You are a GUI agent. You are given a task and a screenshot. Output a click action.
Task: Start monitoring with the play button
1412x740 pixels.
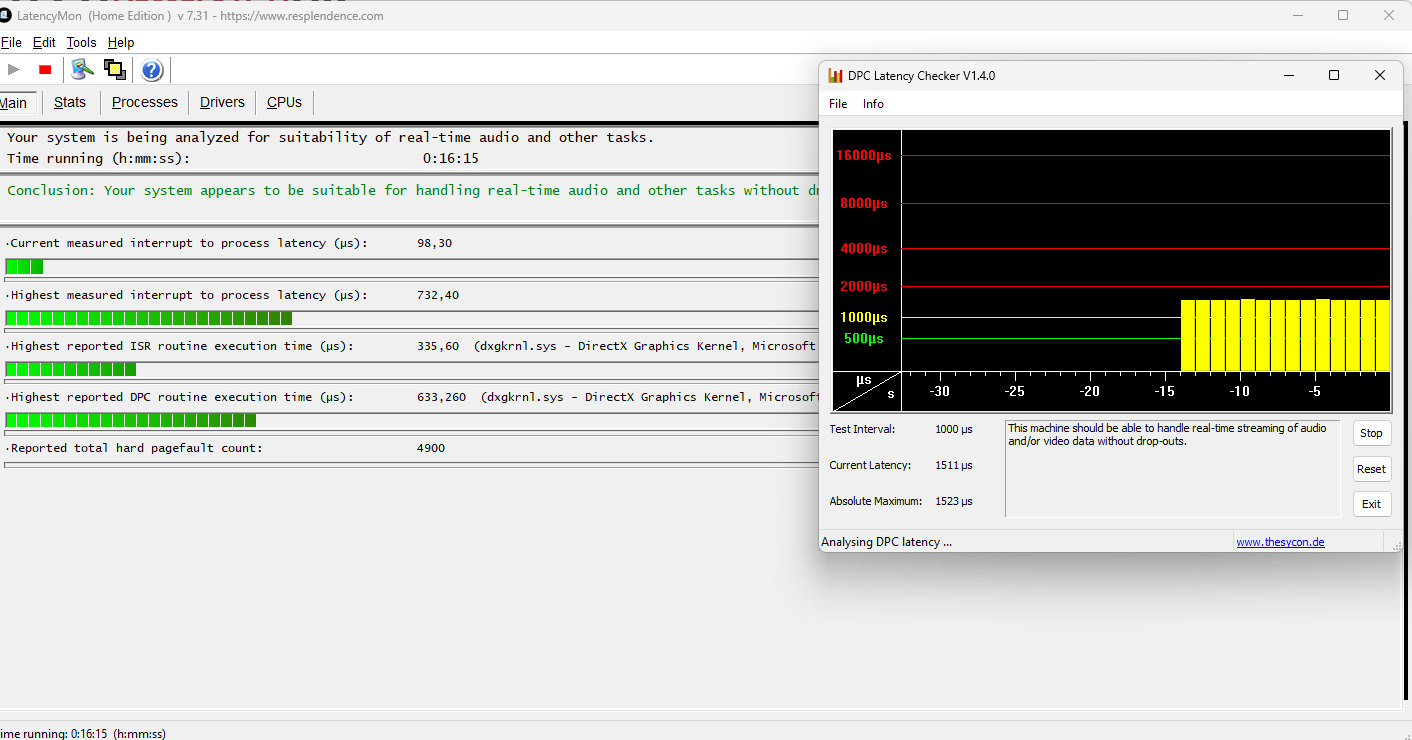click(x=14, y=69)
